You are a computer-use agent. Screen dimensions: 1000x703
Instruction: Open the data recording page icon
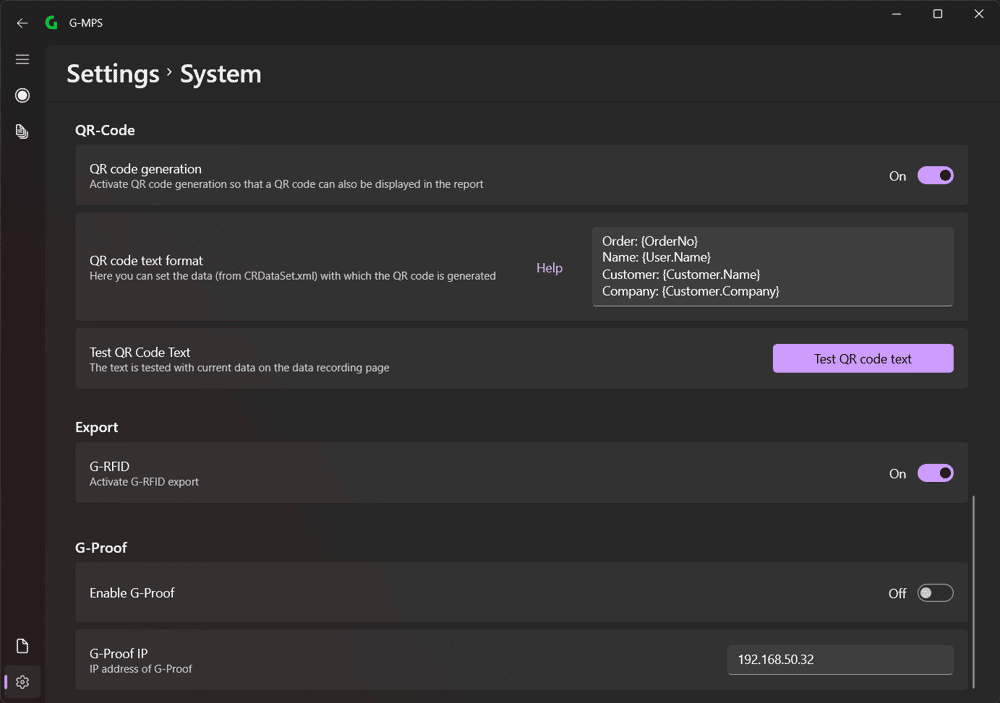point(22,95)
